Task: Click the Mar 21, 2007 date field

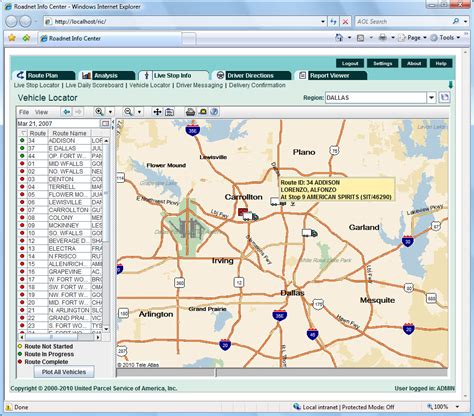Action: (59, 124)
